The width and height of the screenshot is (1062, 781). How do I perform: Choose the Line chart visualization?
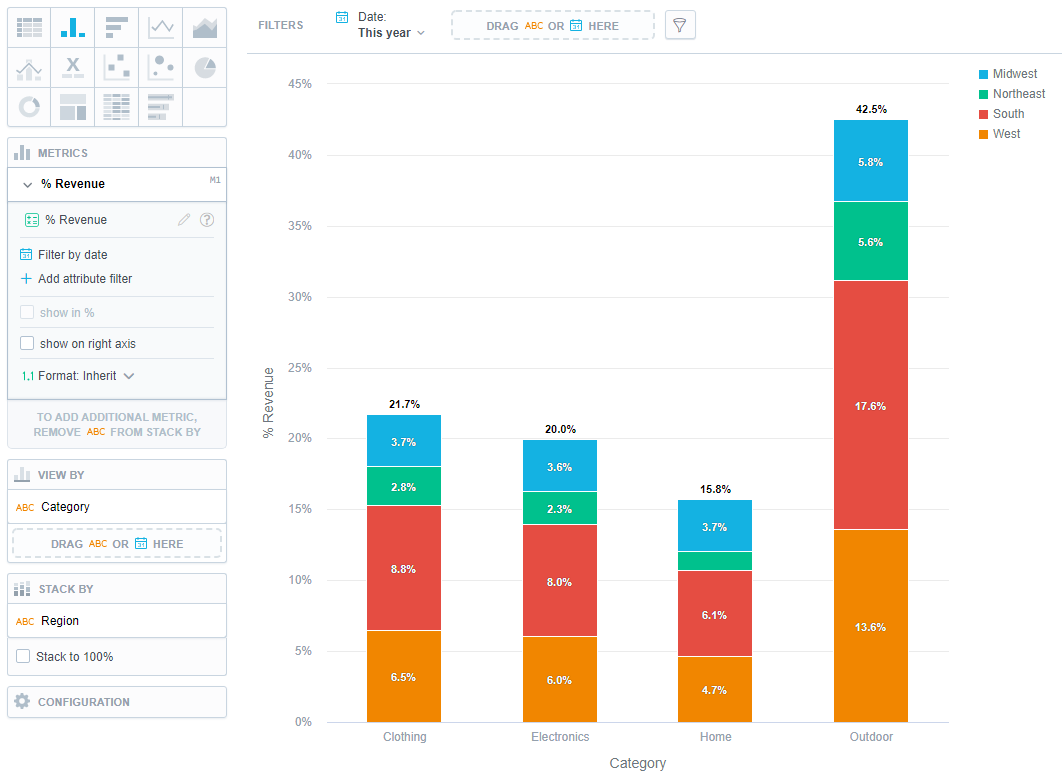(161, 28)
